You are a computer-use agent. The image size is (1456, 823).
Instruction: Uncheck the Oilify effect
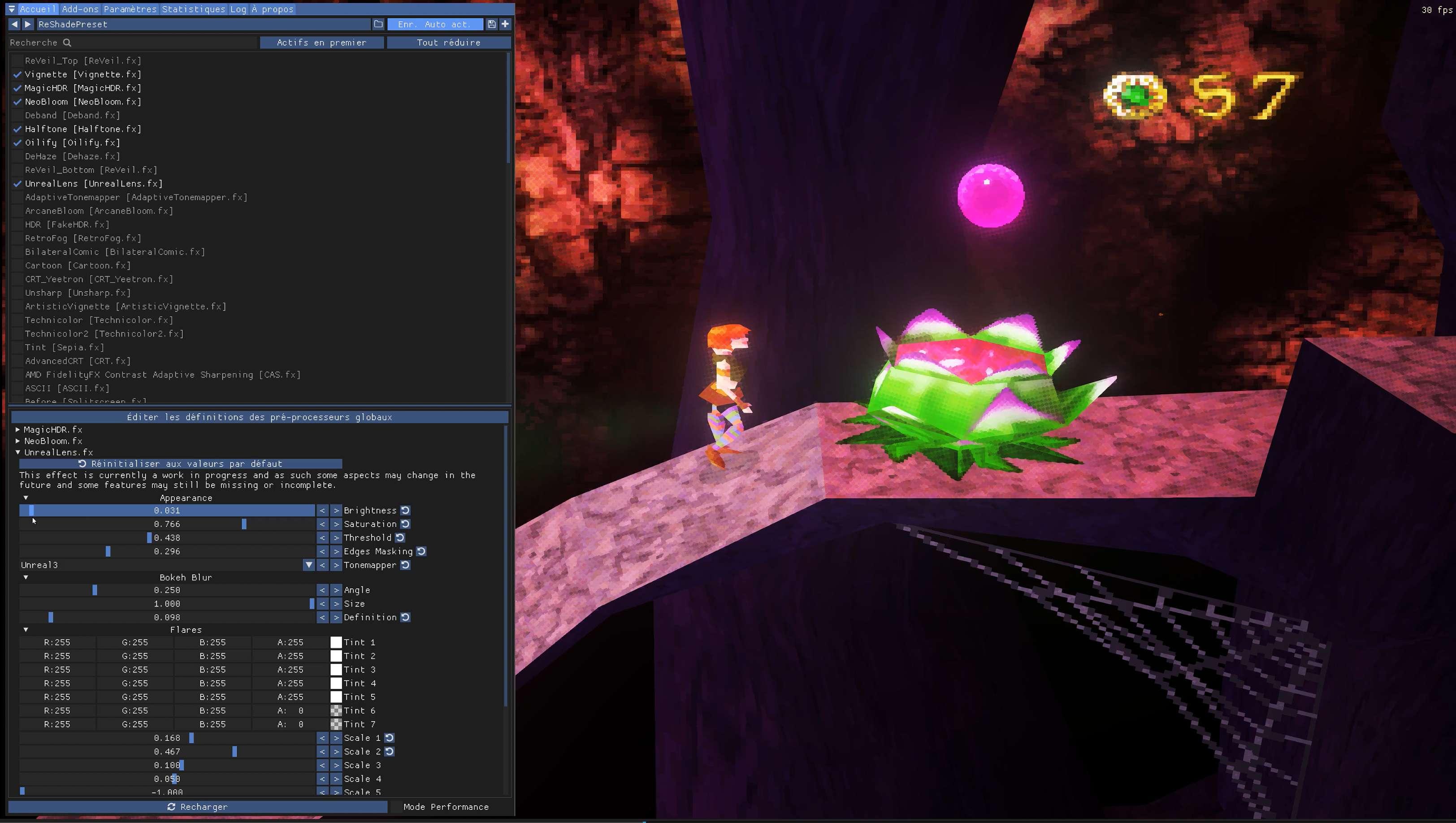[x=17, y=143]
